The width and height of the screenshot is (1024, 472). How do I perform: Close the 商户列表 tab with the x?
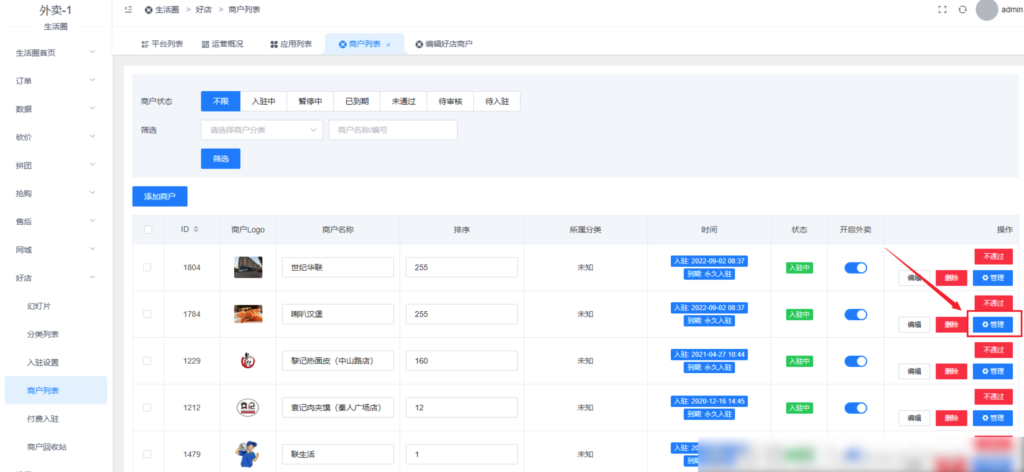click(388, 44)
